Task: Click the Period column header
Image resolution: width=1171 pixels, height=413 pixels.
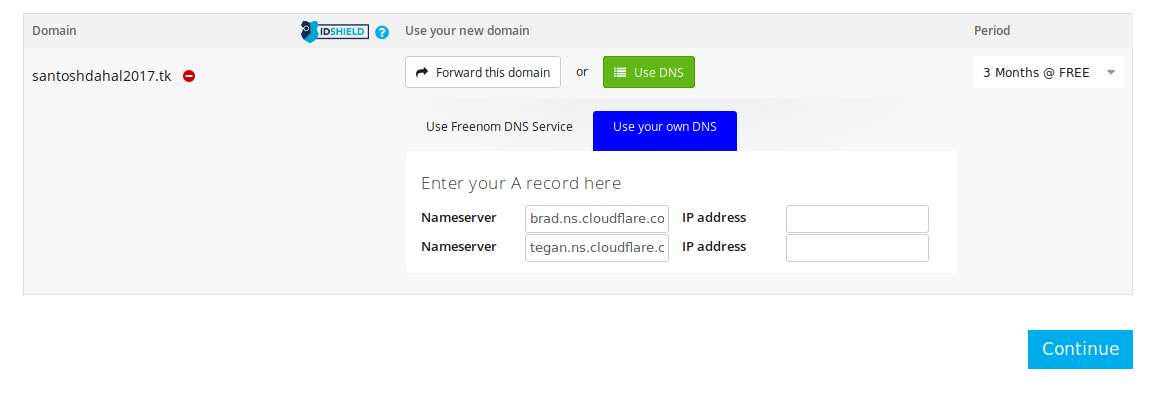Action: point(992,31)
